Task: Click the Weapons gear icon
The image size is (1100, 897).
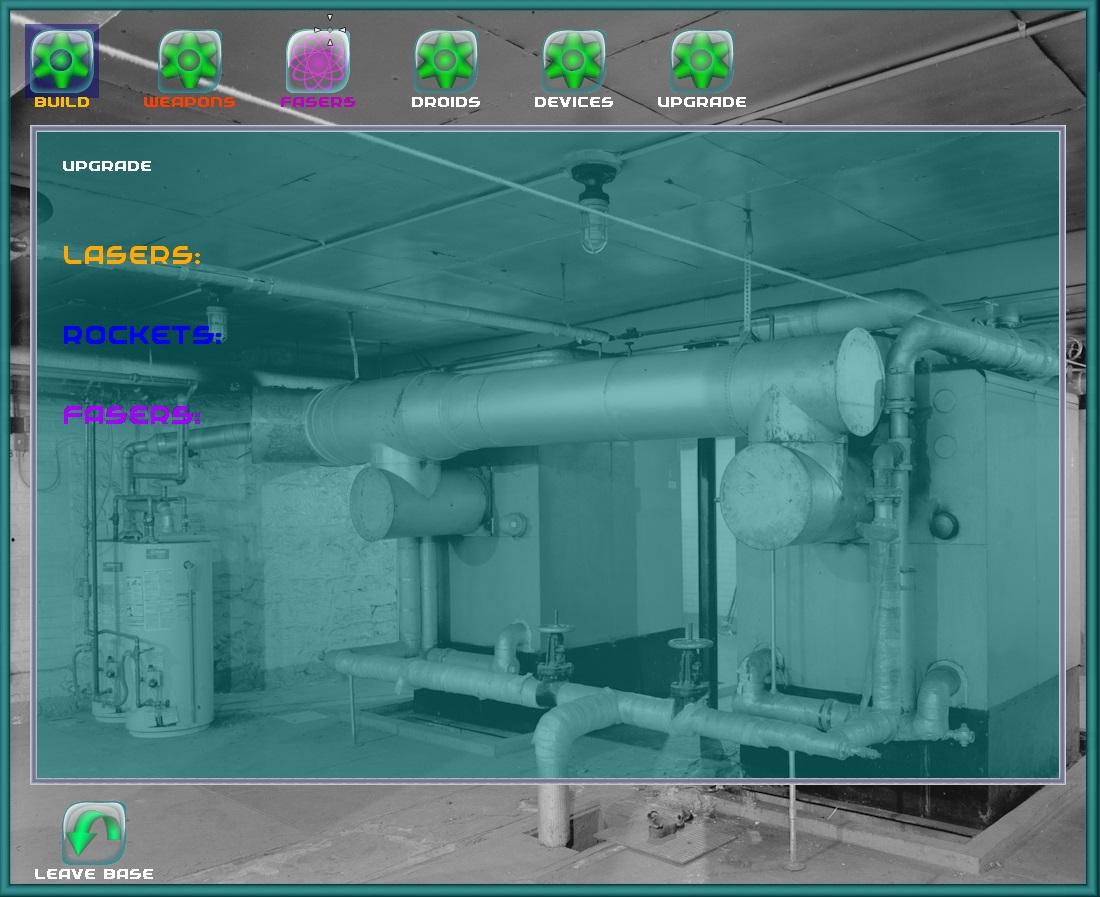Action: tap(190, 60)
